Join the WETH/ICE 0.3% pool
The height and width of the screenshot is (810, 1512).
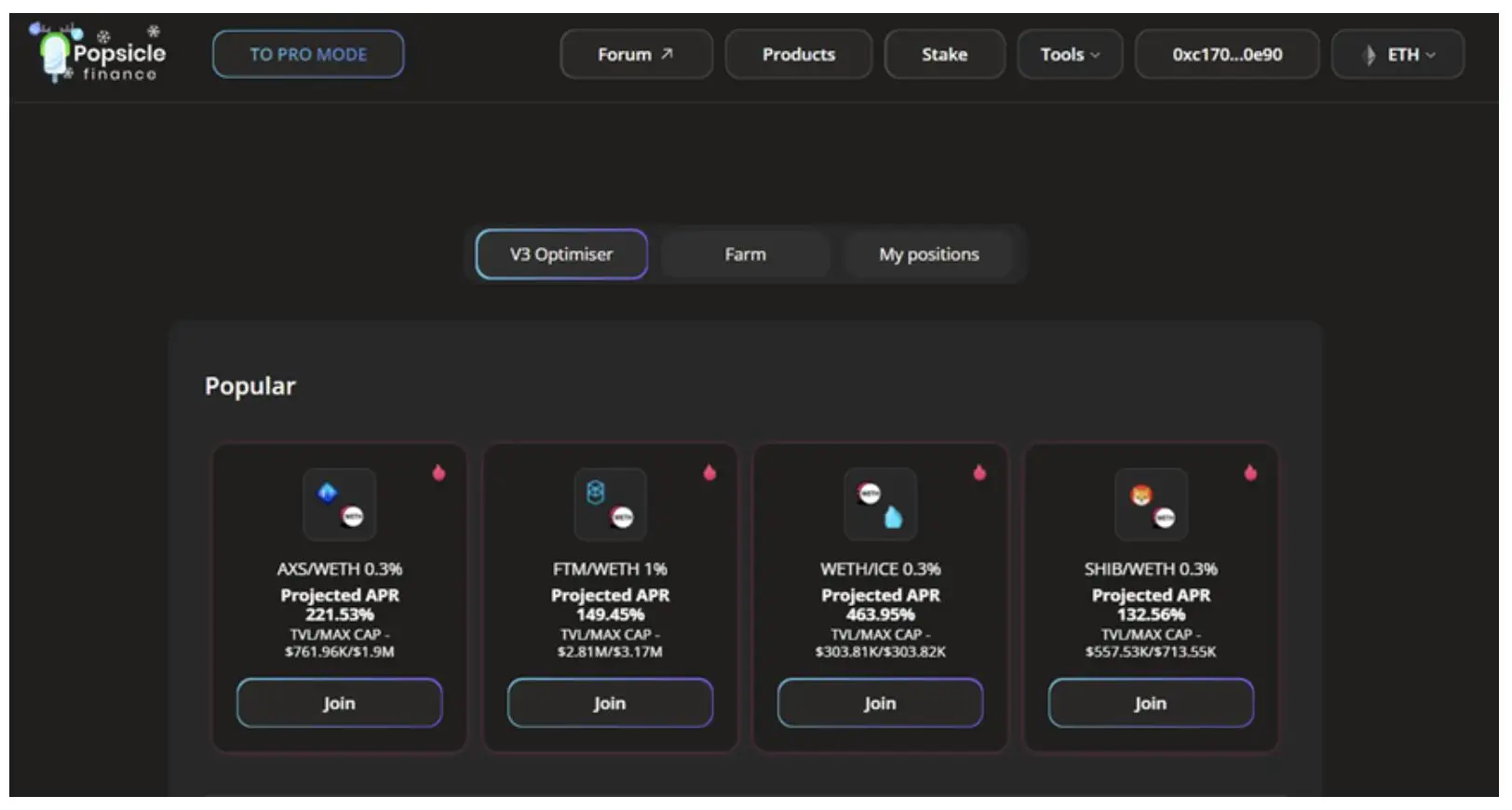(880, 703)
